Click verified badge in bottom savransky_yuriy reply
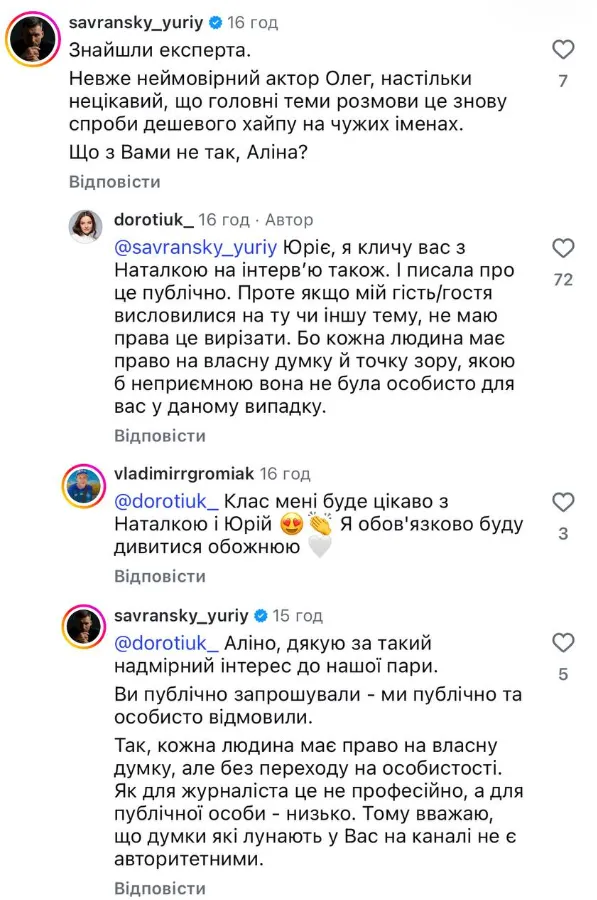The height and width of the screenshot is (900, 597). point(261,616)
